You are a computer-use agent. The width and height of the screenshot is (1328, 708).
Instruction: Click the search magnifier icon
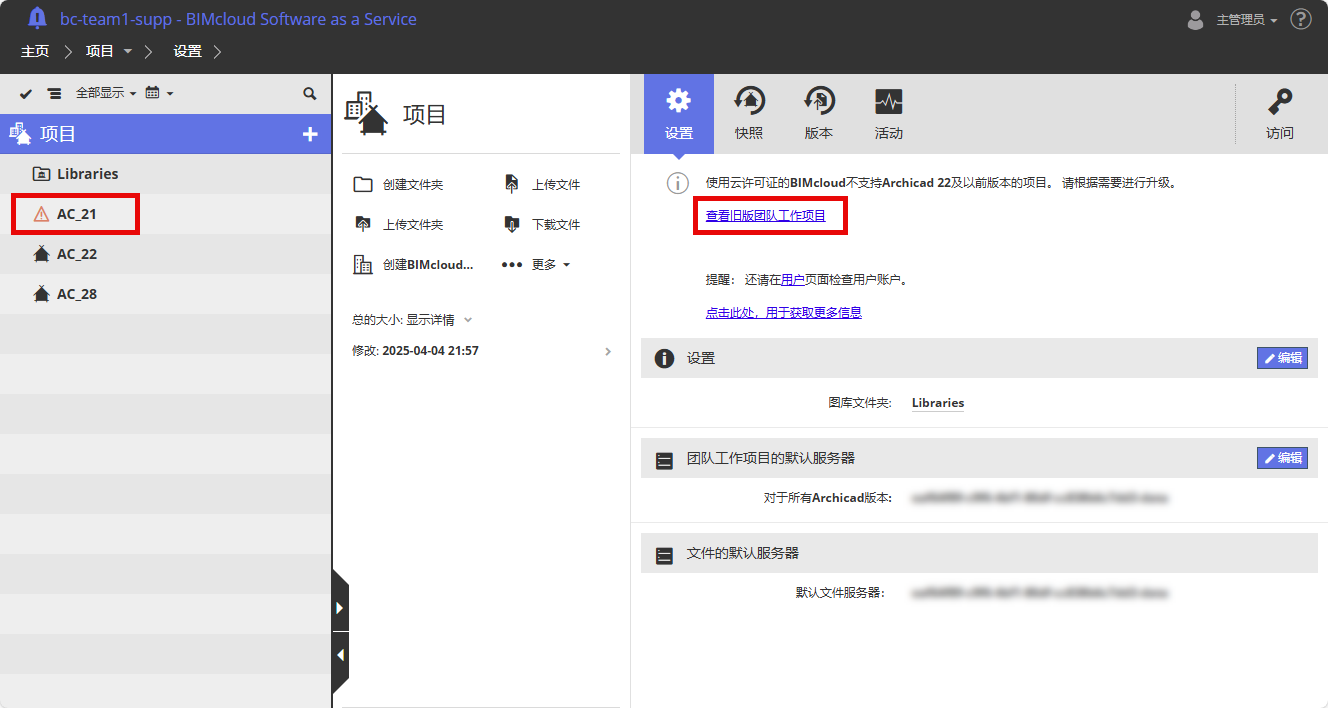click(x=310, y=93)
